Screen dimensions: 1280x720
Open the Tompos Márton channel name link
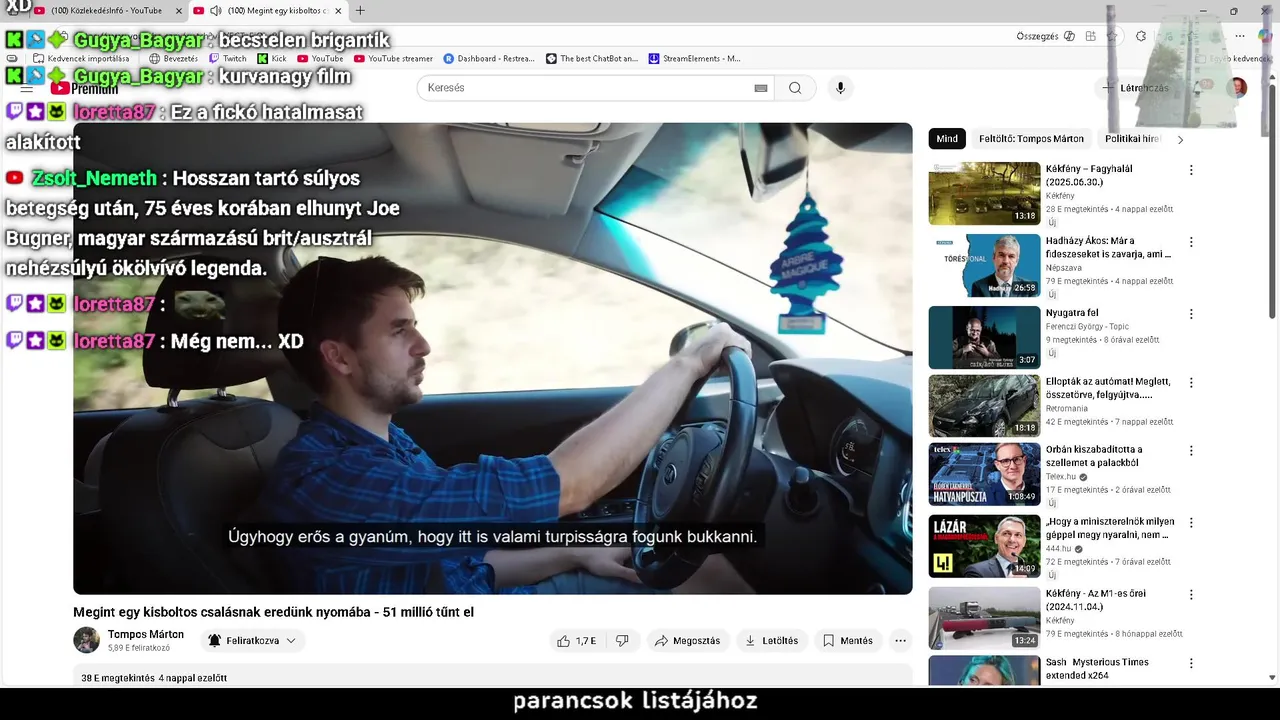point(146,634)
